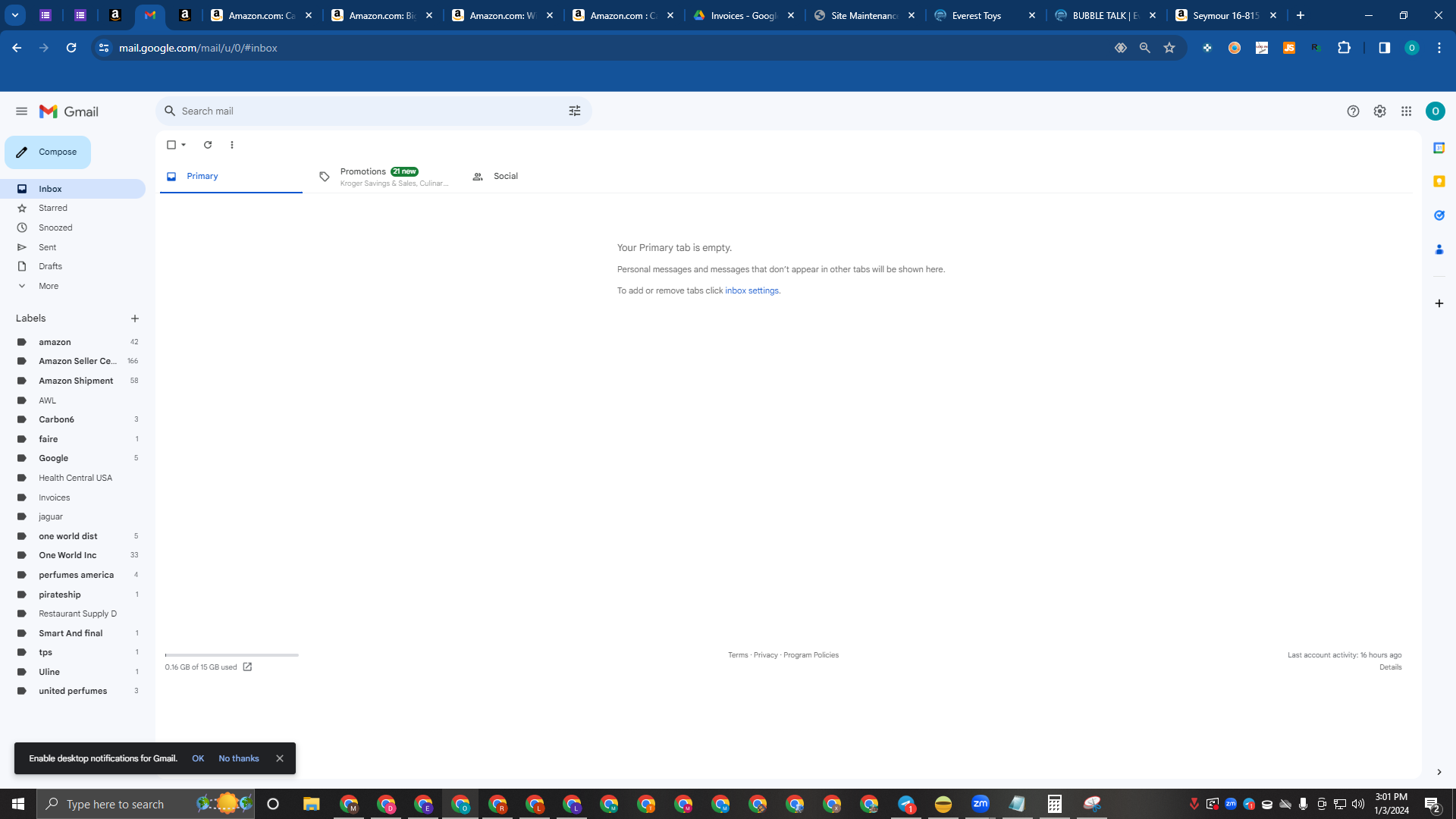Click the zoom magnifier icon in address bar
The width and height of the screenshot is (1456, 819).
1144,48
